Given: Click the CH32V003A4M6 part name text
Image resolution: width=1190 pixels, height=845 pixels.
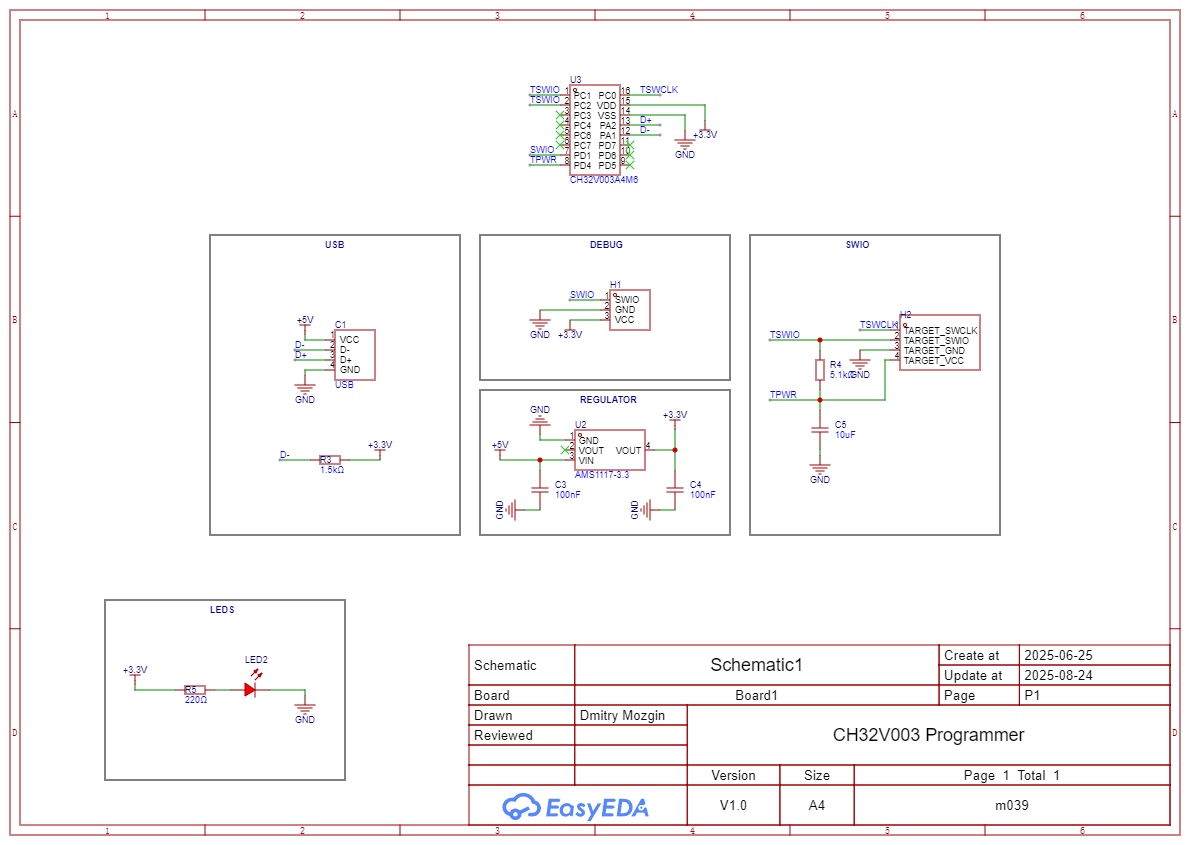Looking at the screenshot, I should (603, 180).
